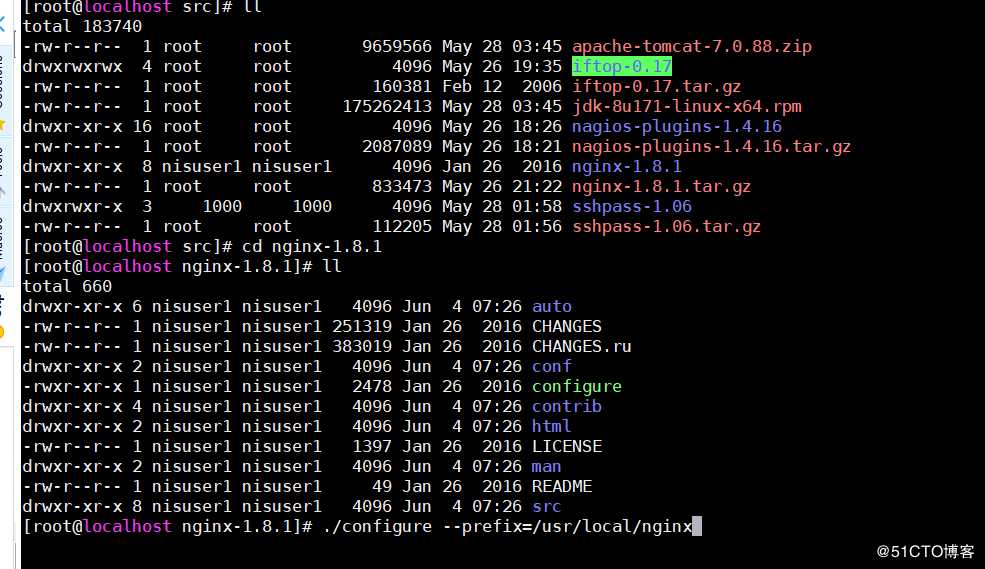This screenshot has height=569, width=985.
Task: Click the file size 251319
Action: pyautogui.click(x=362, y=327)
